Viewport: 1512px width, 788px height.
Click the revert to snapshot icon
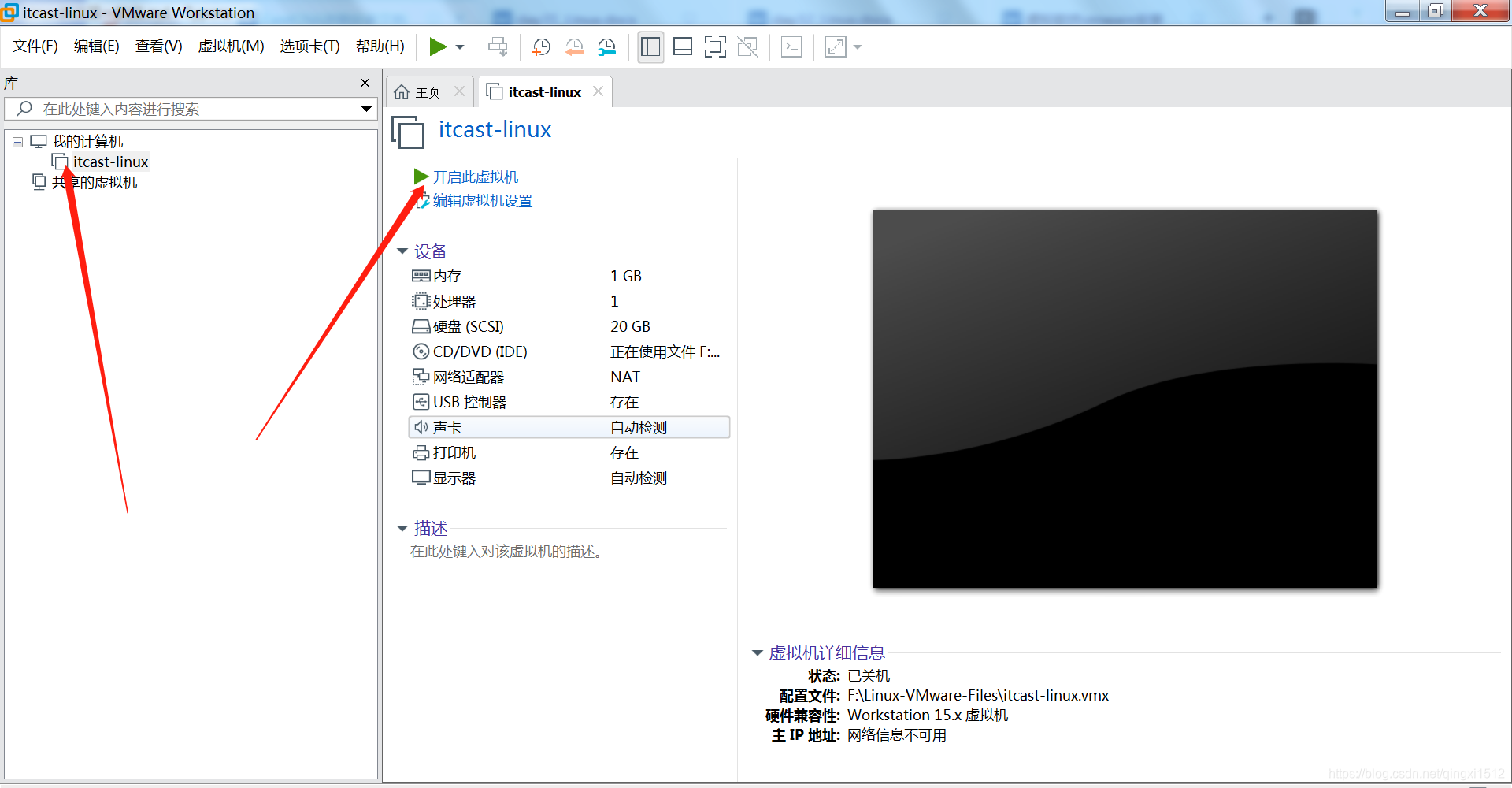point(574,47)
